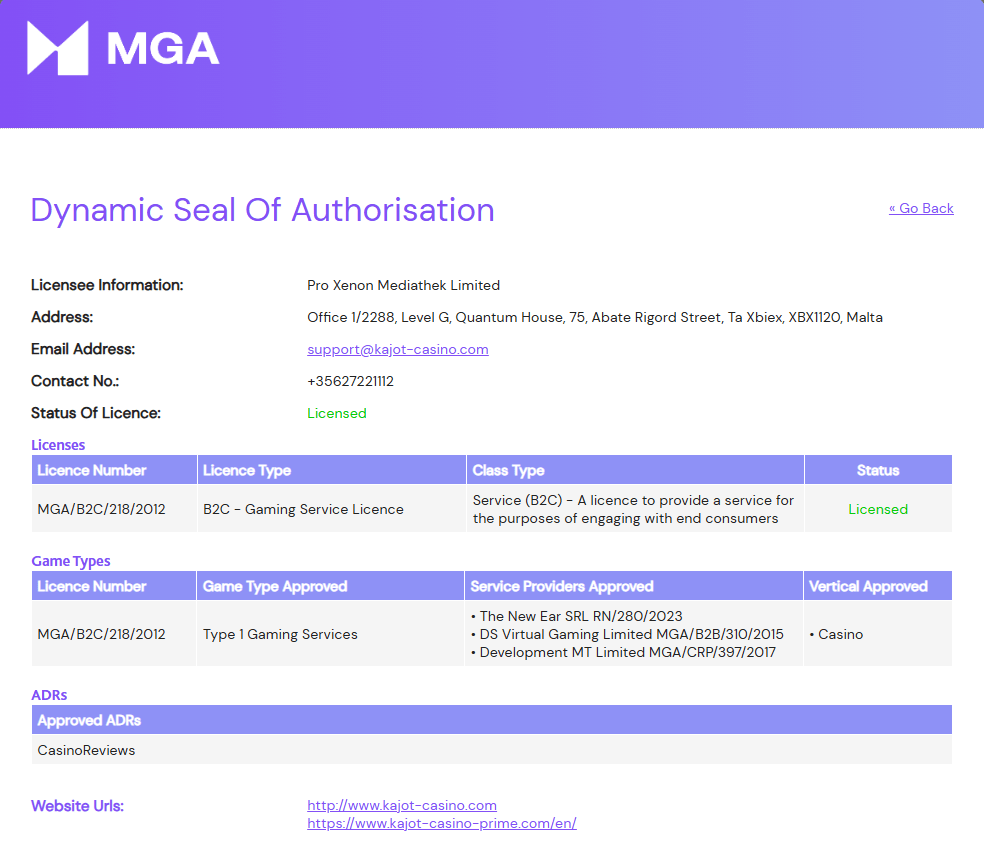Click the Game Type Approved column header

330,586
